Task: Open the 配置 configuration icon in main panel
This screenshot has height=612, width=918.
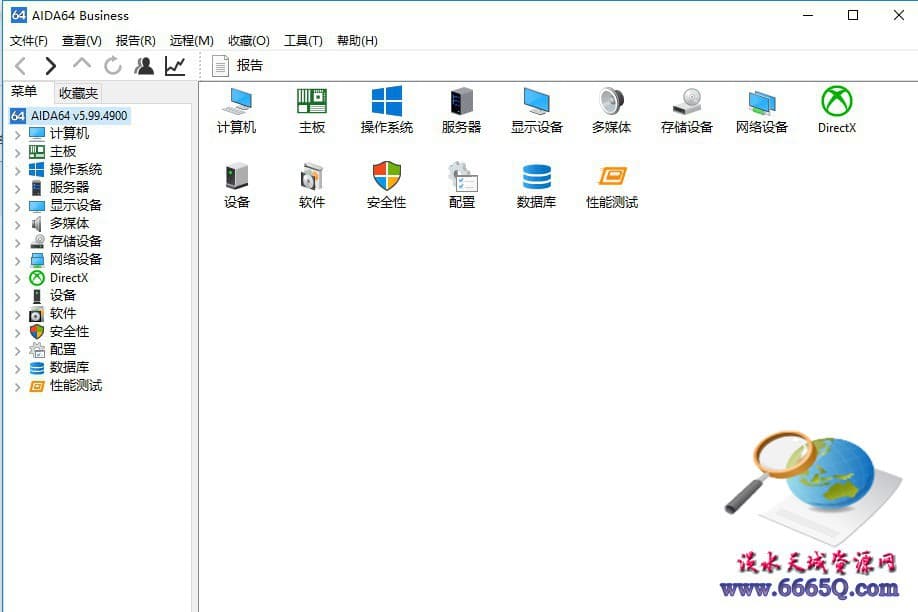Action: tap(462, 185)
